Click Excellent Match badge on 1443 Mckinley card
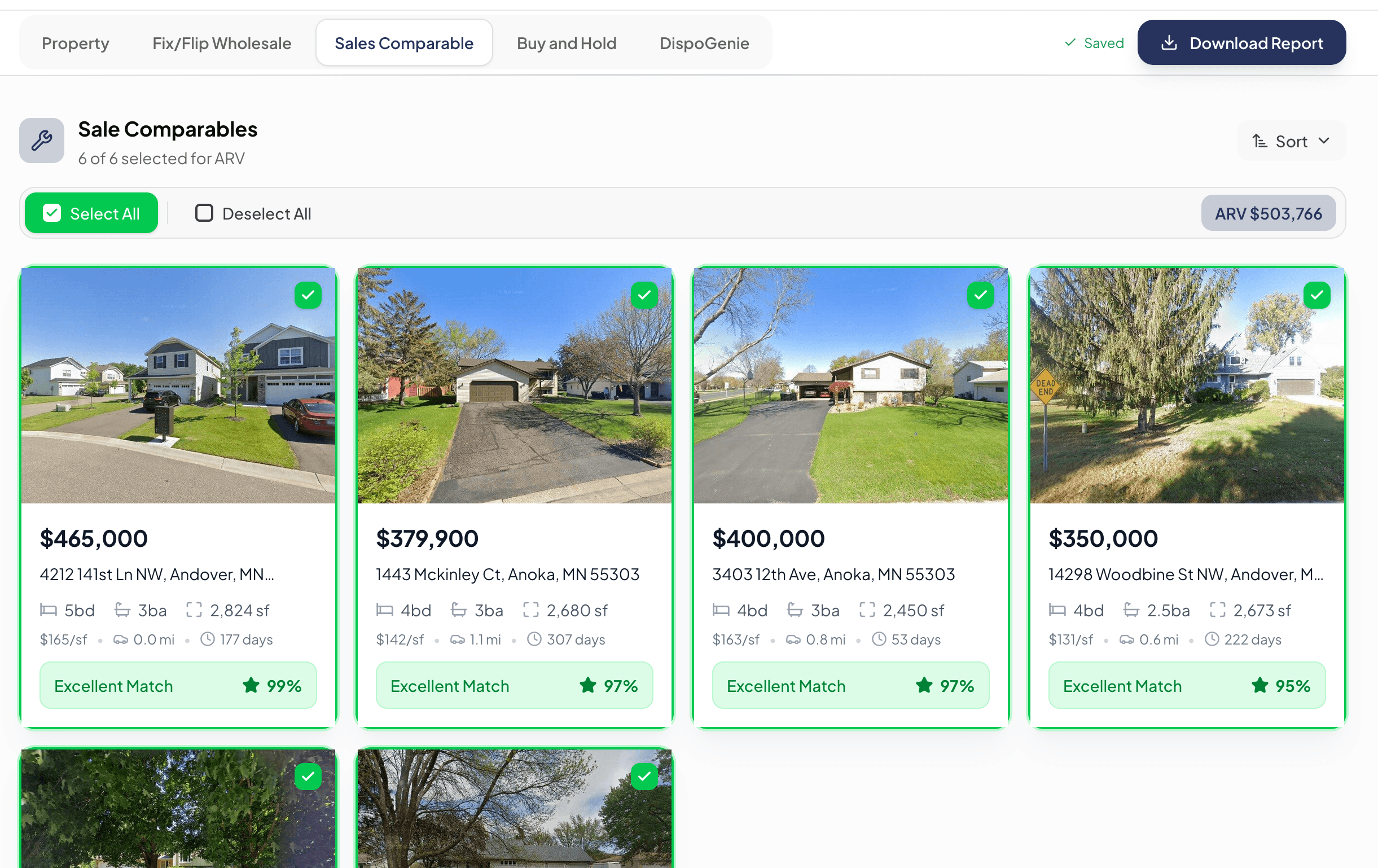Viewport: 1378px width, 868px height. pyautogui.click(x=515, y=686)
